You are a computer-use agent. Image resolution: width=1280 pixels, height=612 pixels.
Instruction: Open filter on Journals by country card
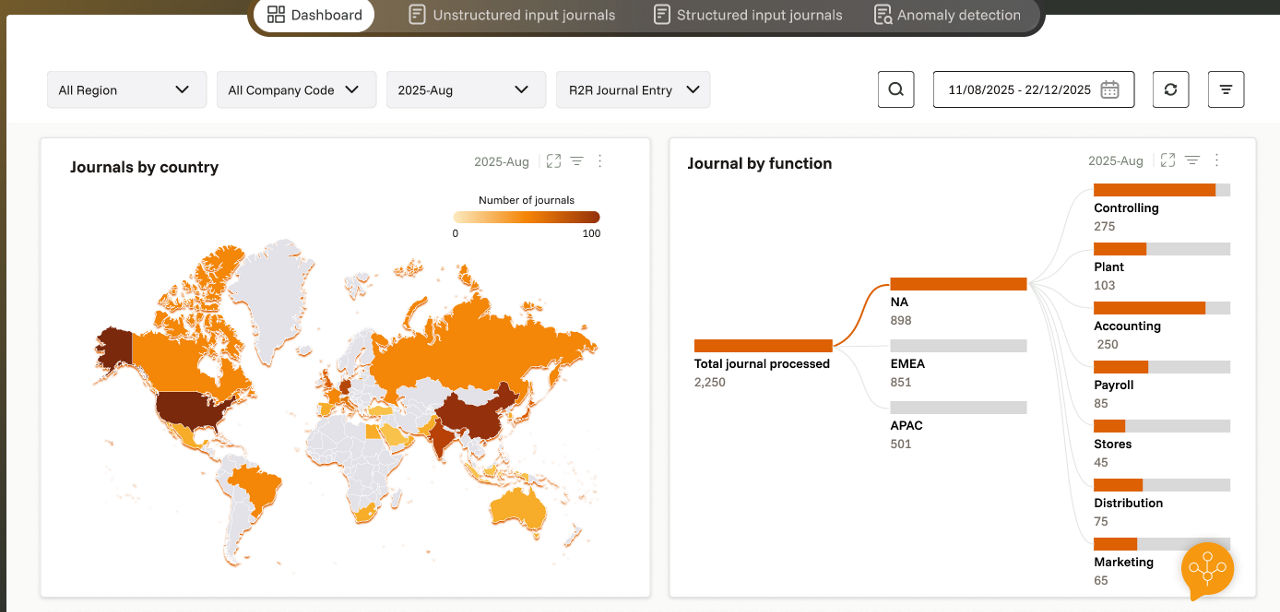pyautogui.click(x=577, y=161)
